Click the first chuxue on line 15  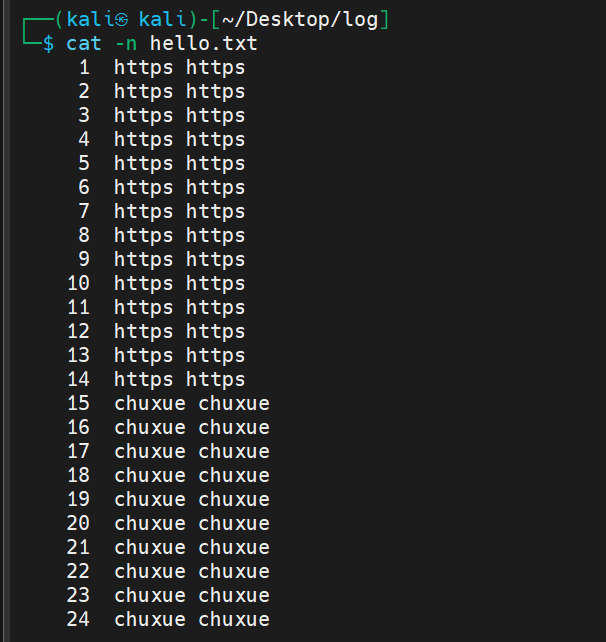pos(150,404)
